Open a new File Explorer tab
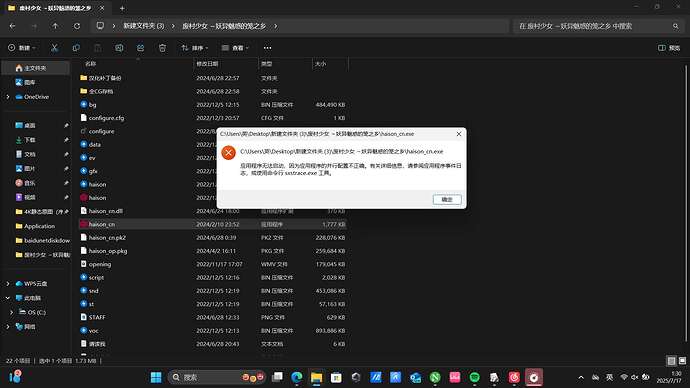The height and width of the screenshot is (388, 690). 122,8
